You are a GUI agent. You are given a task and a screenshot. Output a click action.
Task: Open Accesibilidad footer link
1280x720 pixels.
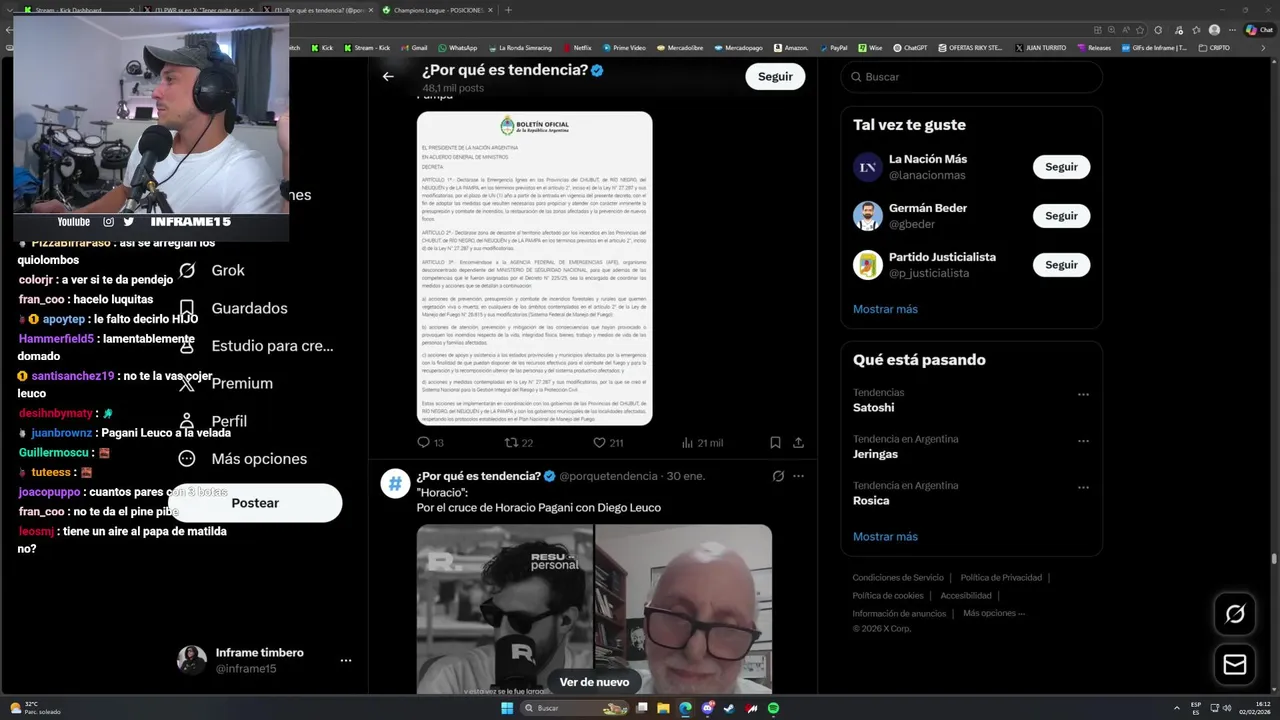coord(966,596)
